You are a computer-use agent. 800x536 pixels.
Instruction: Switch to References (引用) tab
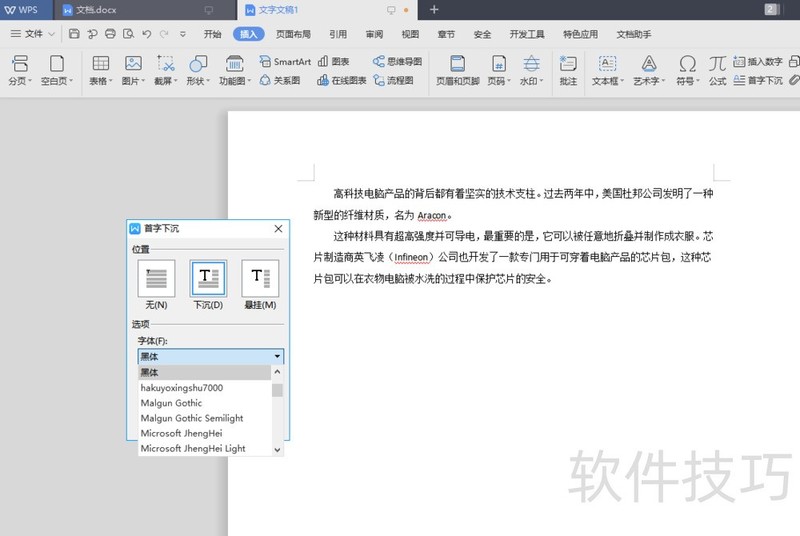click(x=338, y=34)
